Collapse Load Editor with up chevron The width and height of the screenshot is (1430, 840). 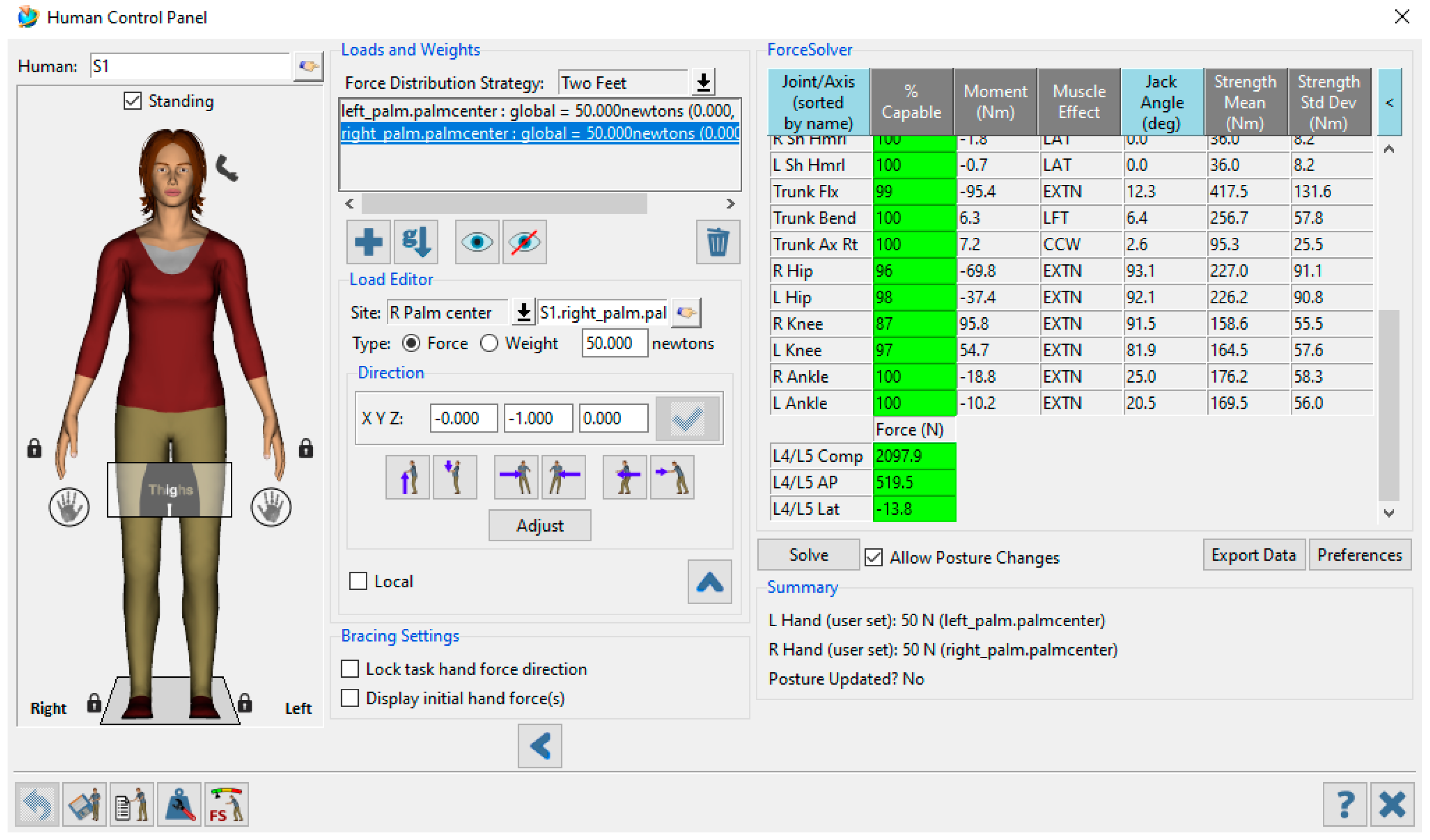pos(709,582)
